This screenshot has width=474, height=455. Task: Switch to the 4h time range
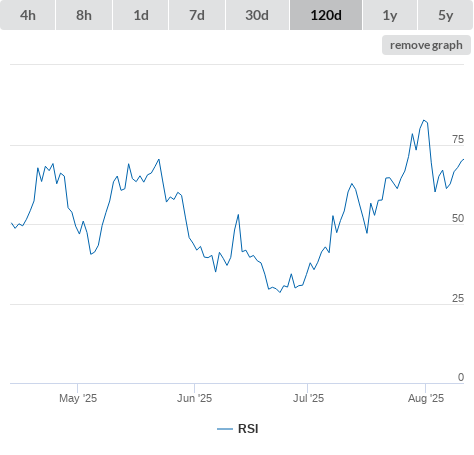(x=28, y=15)
